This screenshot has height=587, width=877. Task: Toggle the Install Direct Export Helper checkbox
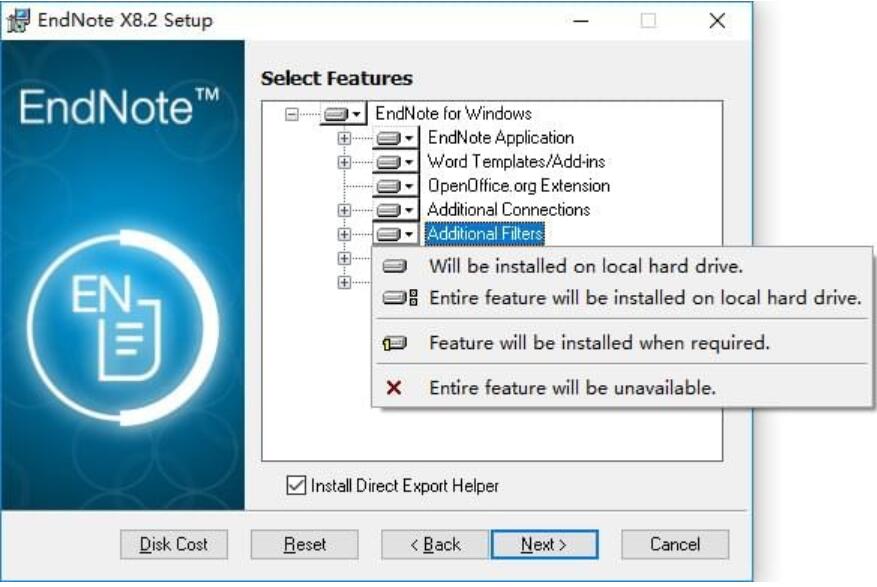295,486
